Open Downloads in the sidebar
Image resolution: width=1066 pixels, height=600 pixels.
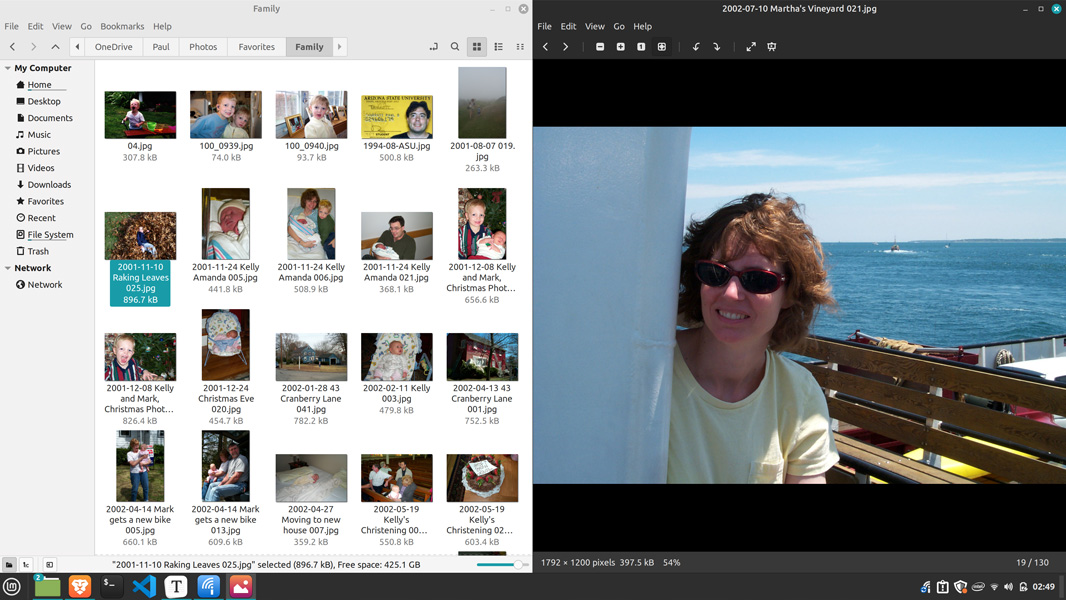pos(49,184)
